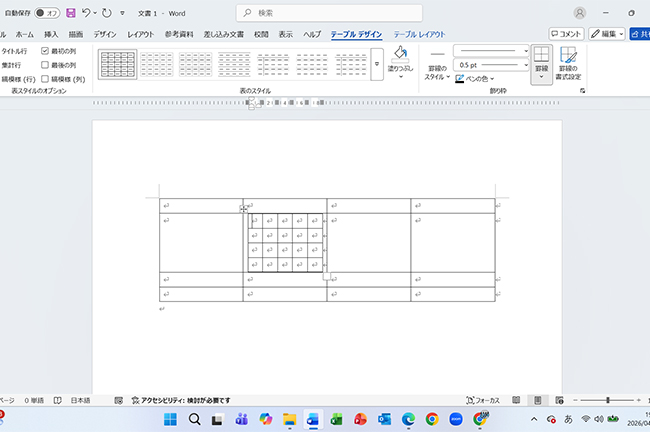Click the zoom slider in status bar

pos(607,400)
